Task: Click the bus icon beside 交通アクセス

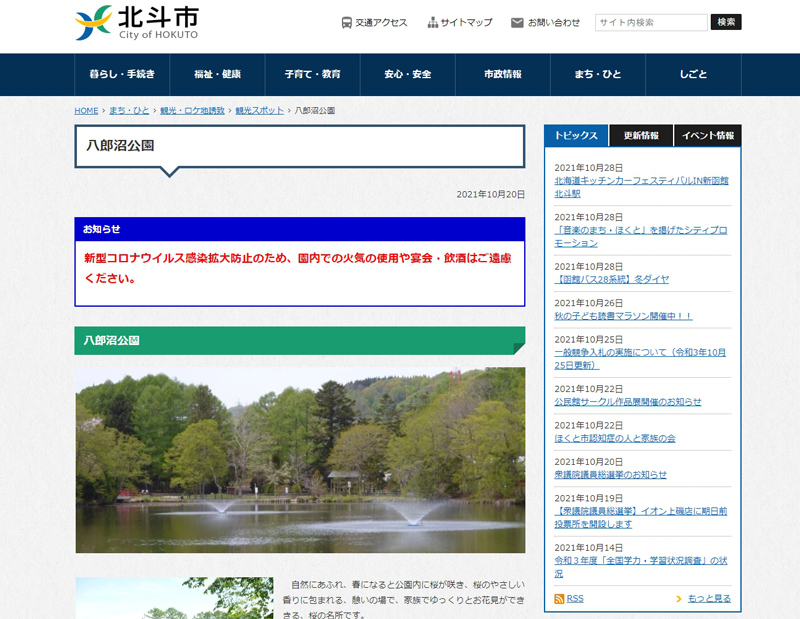Action: tap(346, 22)
